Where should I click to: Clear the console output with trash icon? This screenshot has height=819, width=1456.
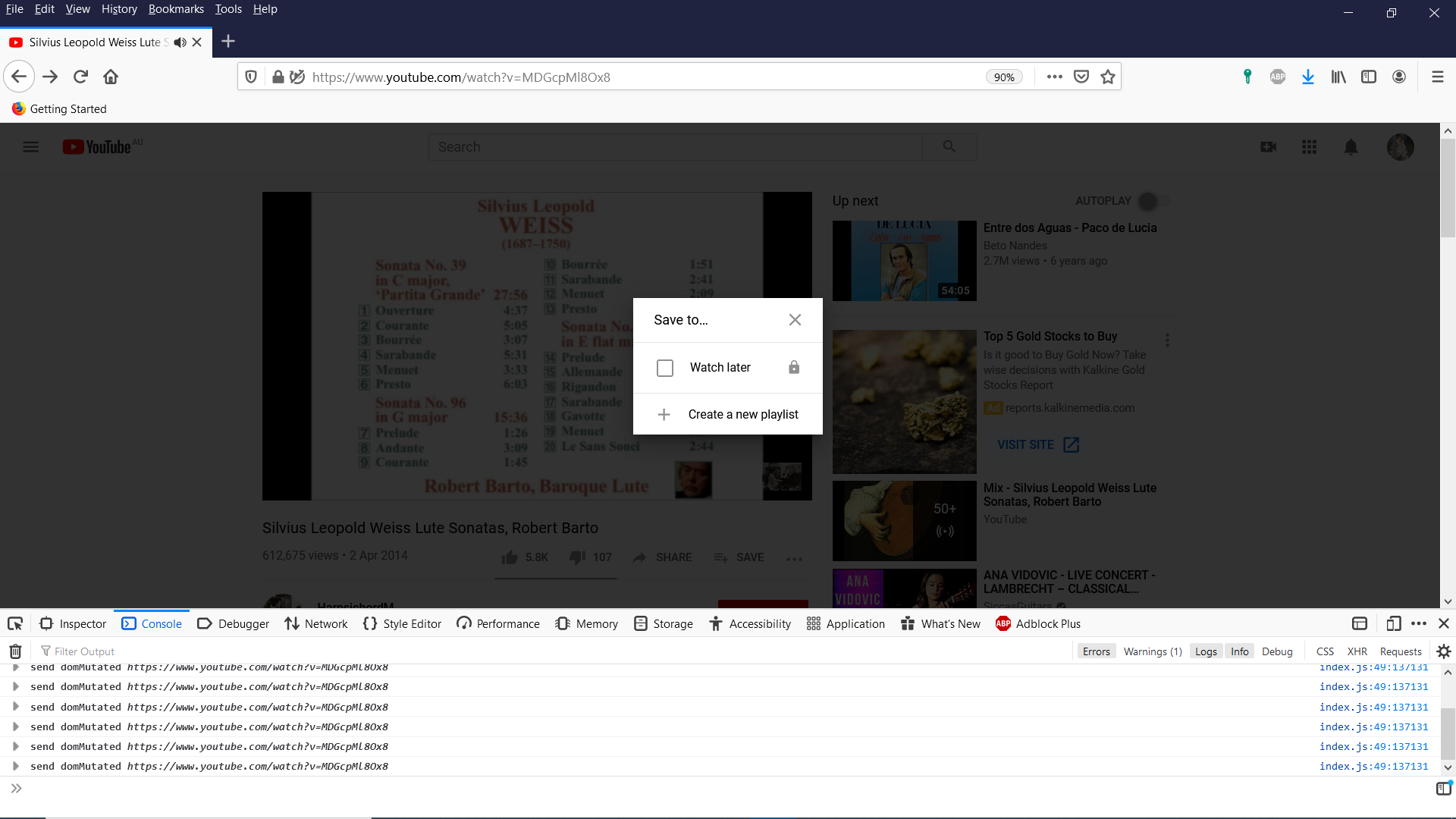tap(15, 651)
